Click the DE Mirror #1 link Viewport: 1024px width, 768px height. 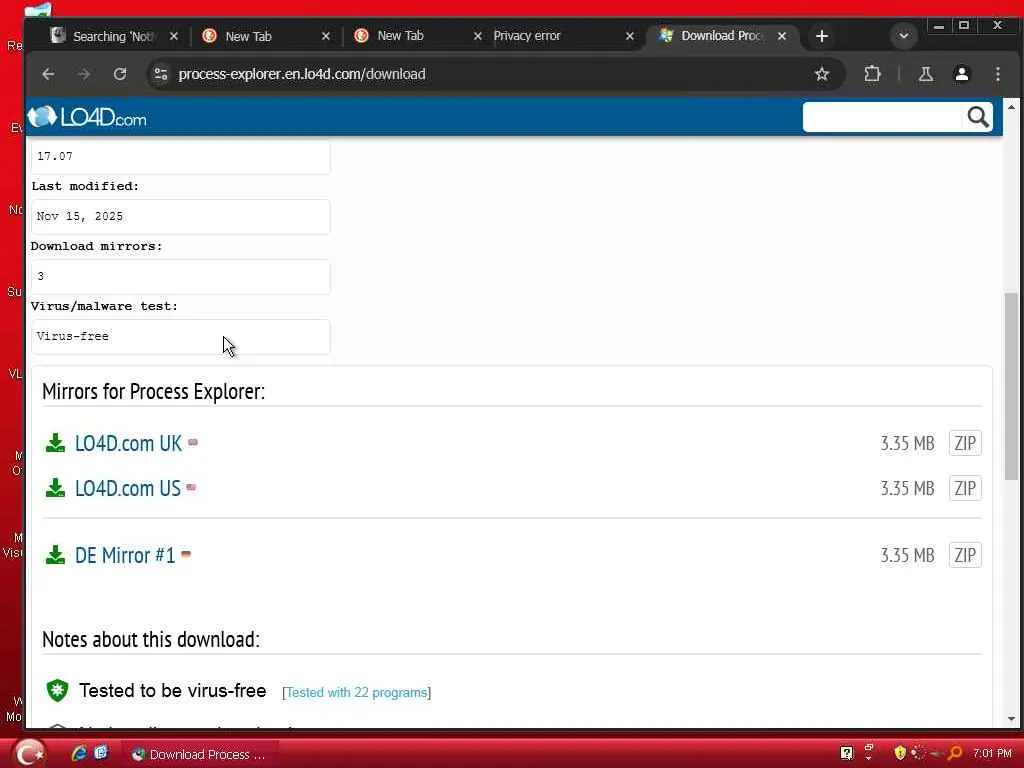(125, 555)
